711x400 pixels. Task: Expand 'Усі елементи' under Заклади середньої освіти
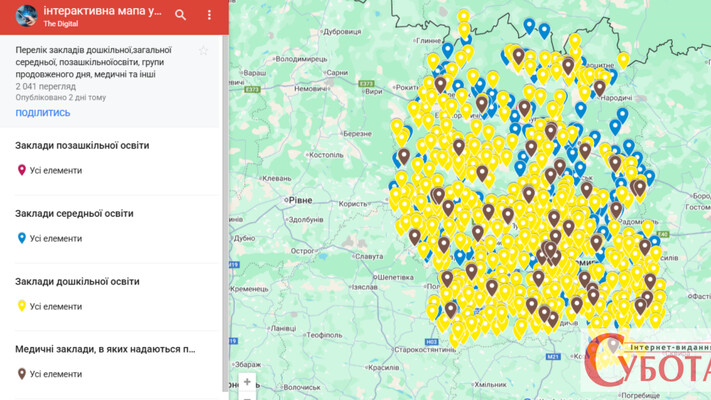(x=56, y=238)
